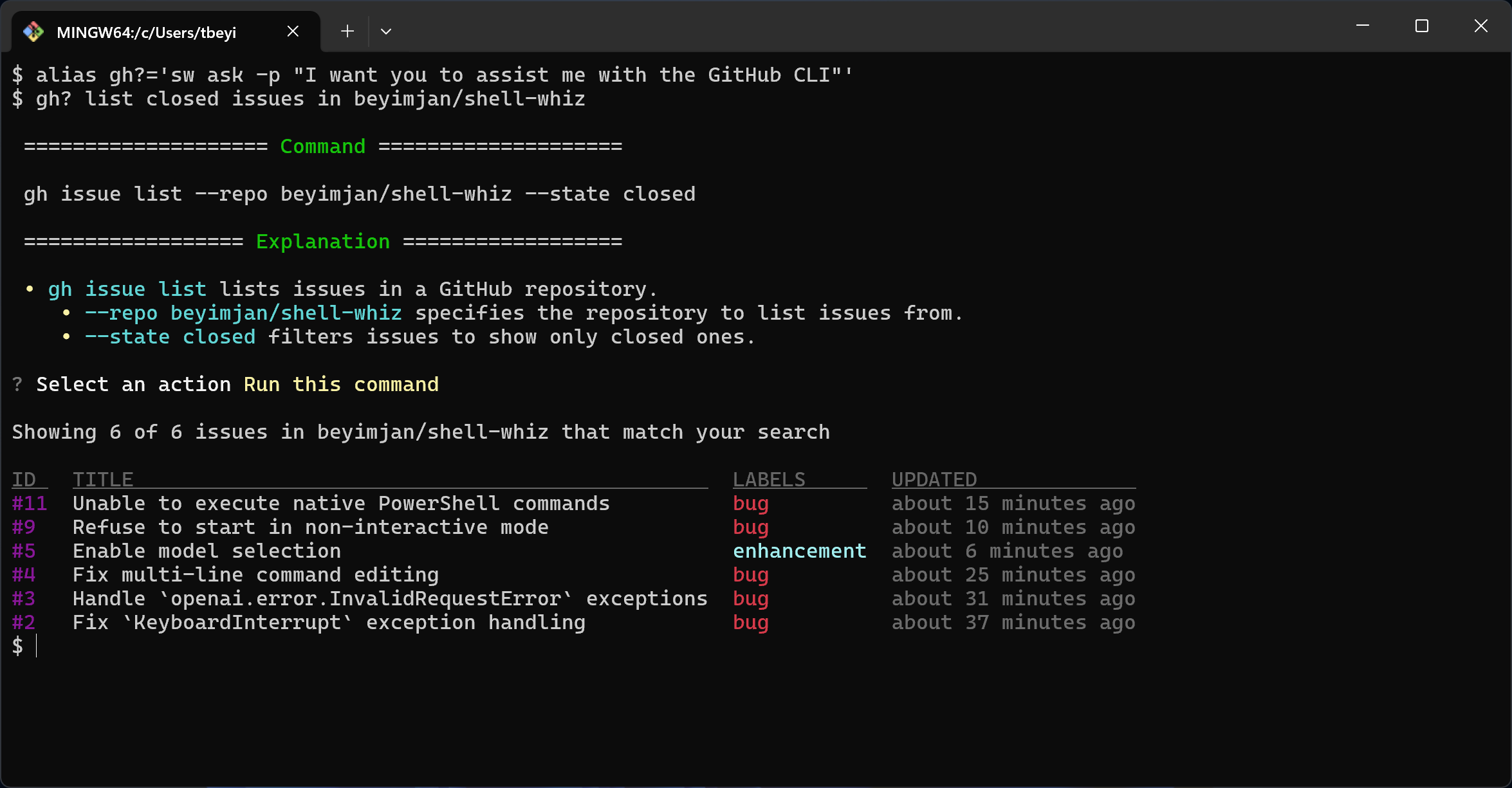Open issue #11 titled Unable to execute native PowerShell

(x=341, y=503)
